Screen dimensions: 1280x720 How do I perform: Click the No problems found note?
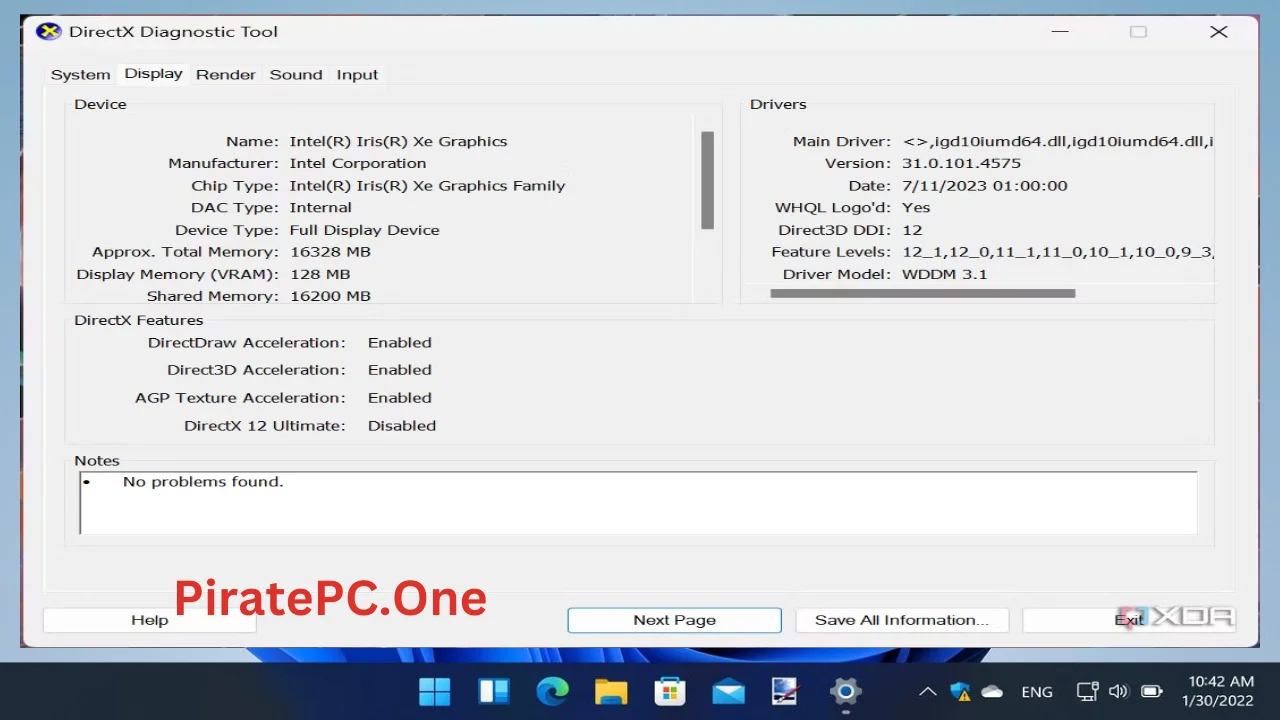[x=203, y=481]
